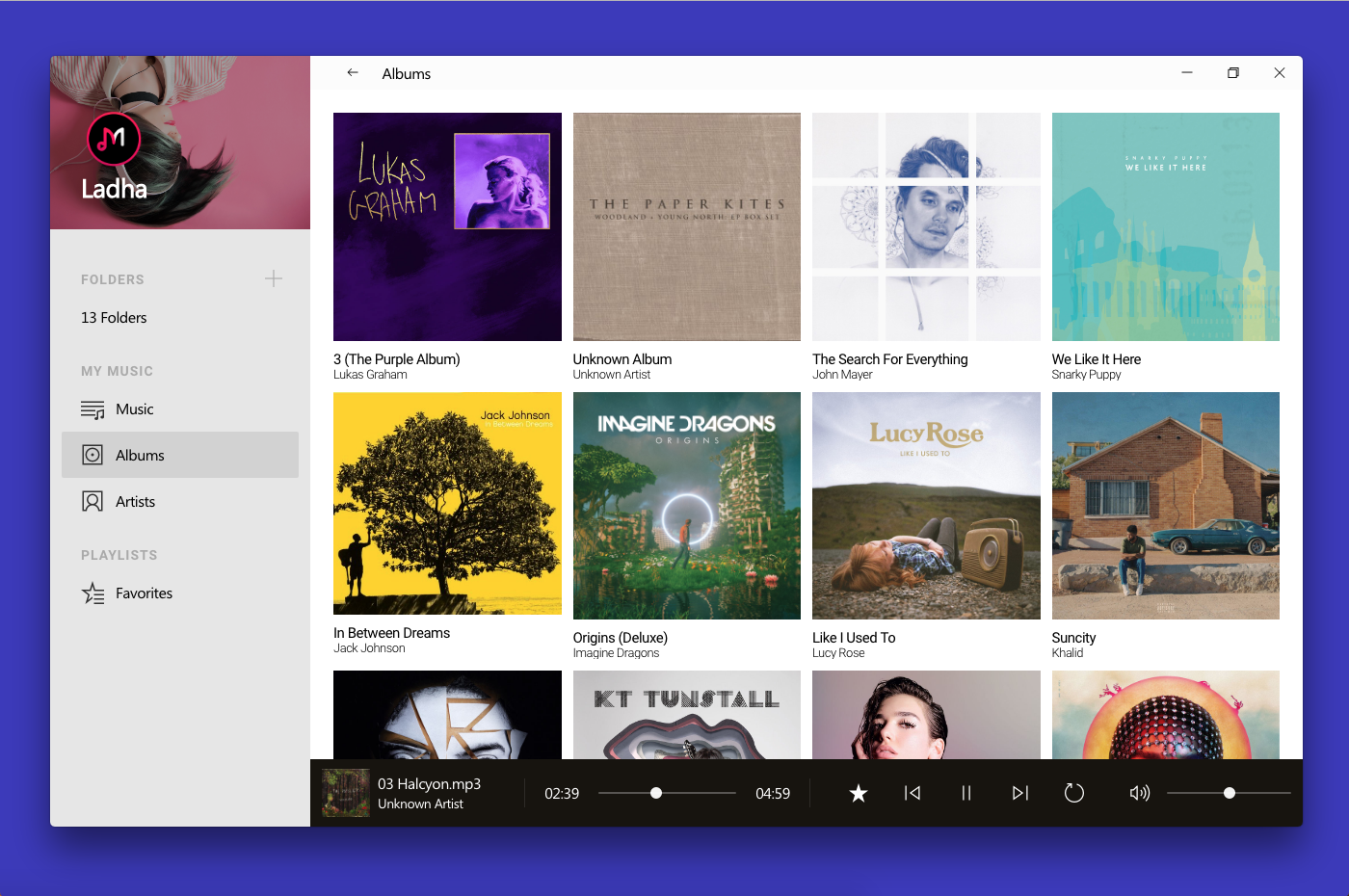The height and width of the screenshot is (896, 1349).
Task: Open the Music section
Action: click(180, 409)
